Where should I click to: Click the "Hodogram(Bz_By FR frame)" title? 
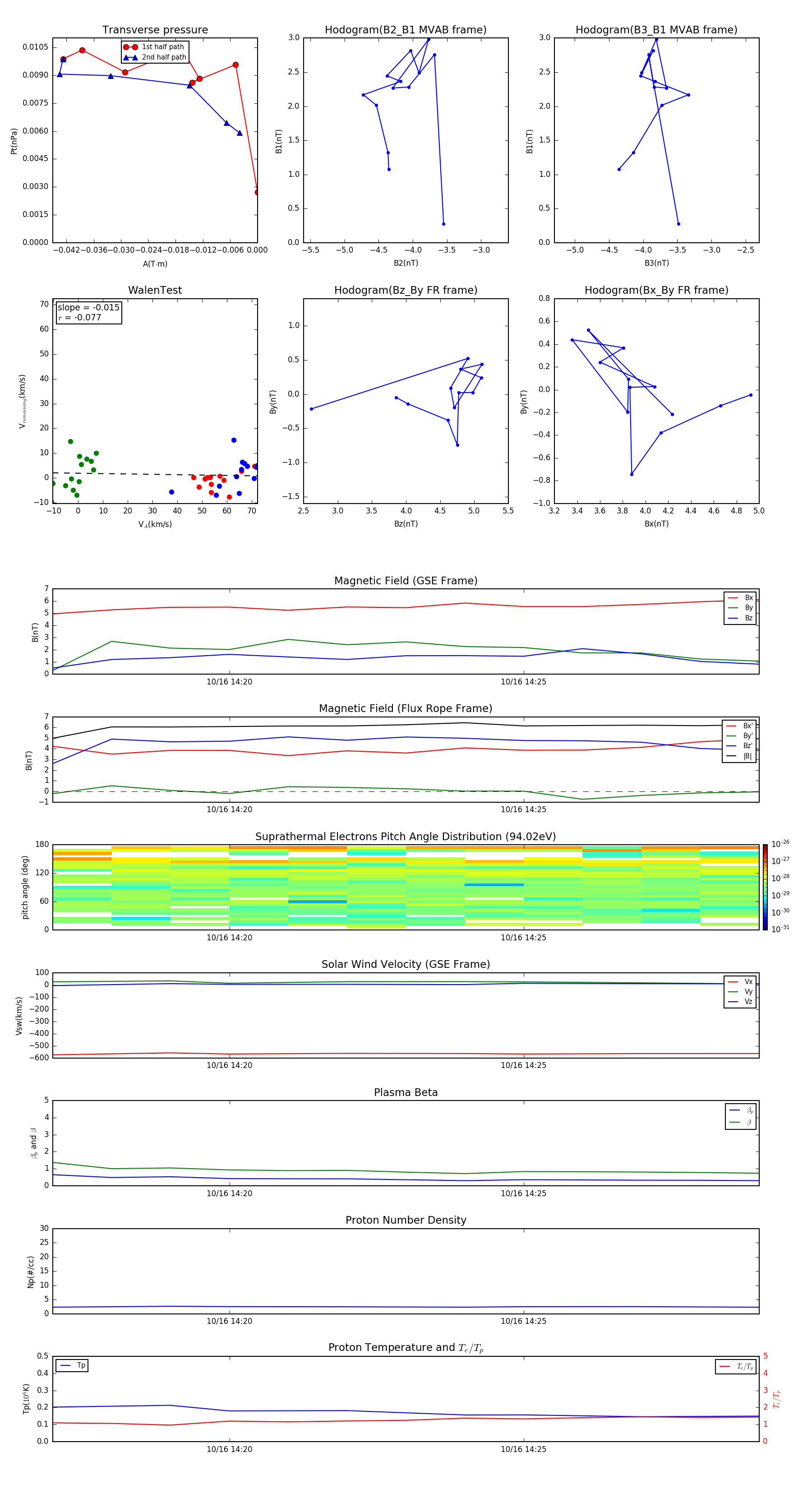406,290
